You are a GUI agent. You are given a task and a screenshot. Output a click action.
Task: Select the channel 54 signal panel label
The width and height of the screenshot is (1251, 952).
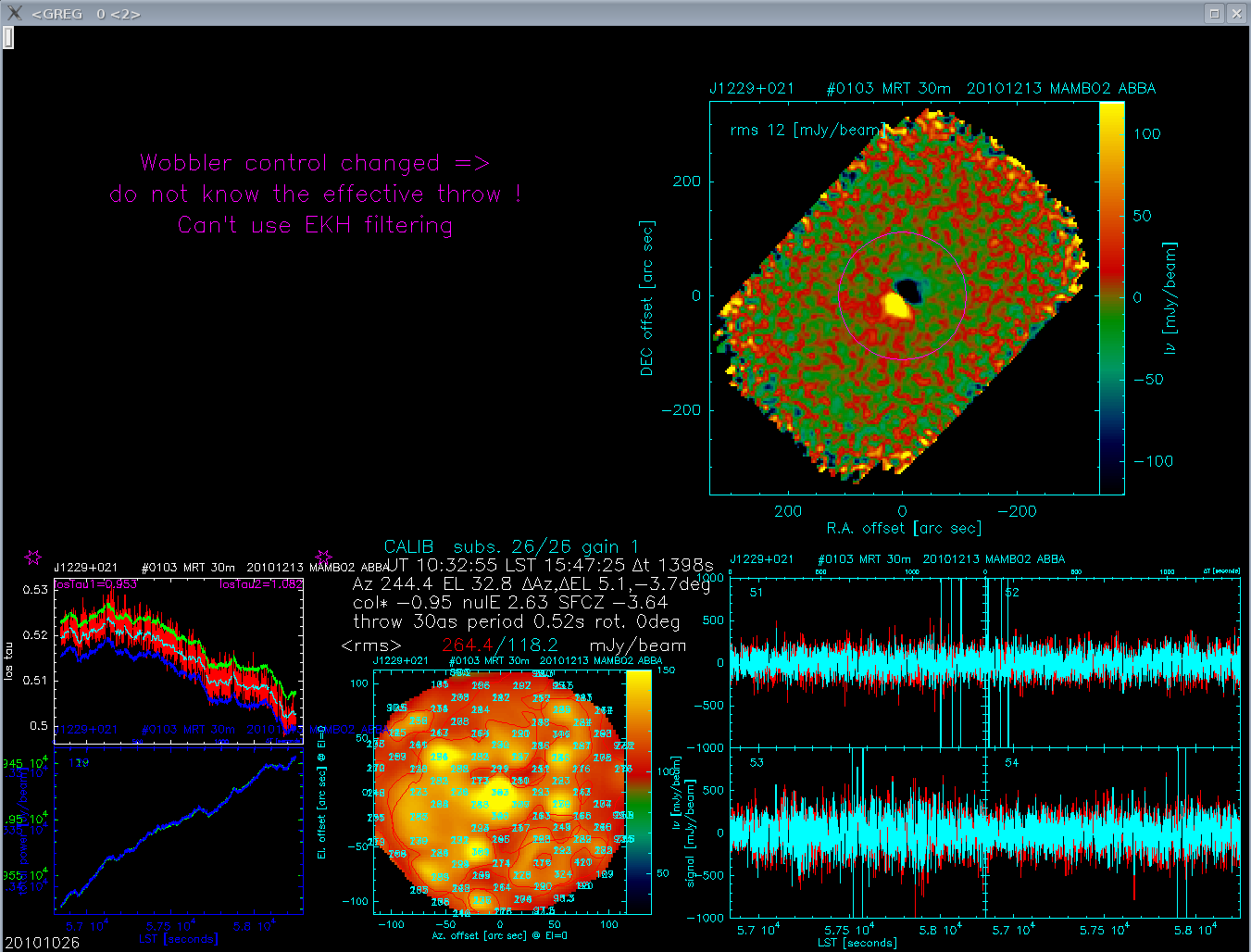pos(1012,762)
